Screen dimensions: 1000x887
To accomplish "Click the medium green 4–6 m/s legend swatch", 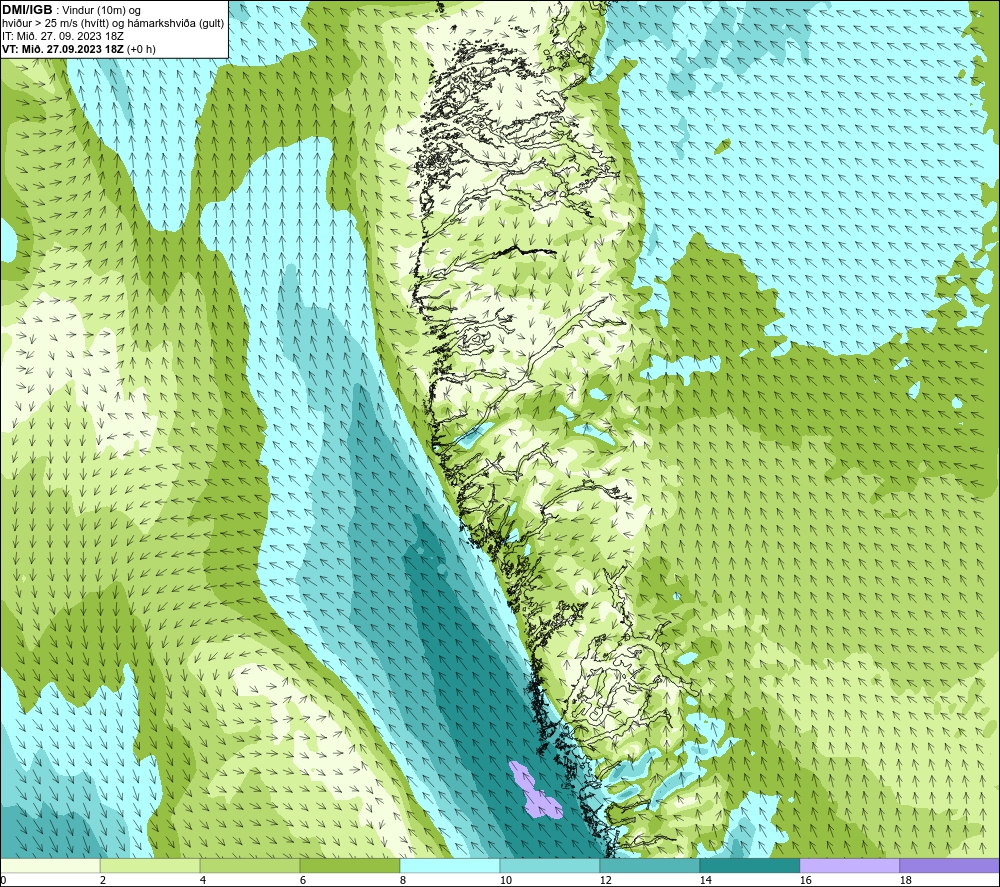I will [x=250, y=865].
